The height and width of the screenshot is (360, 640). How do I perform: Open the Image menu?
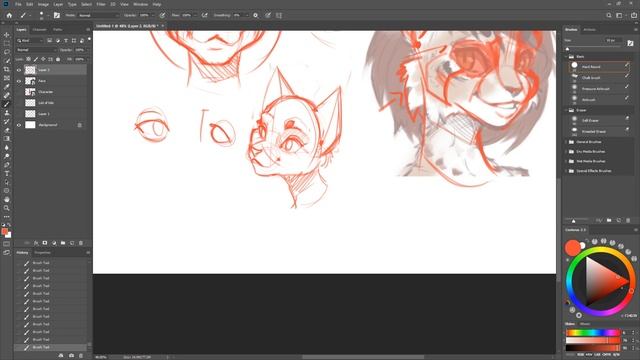(x=43, y=4)
